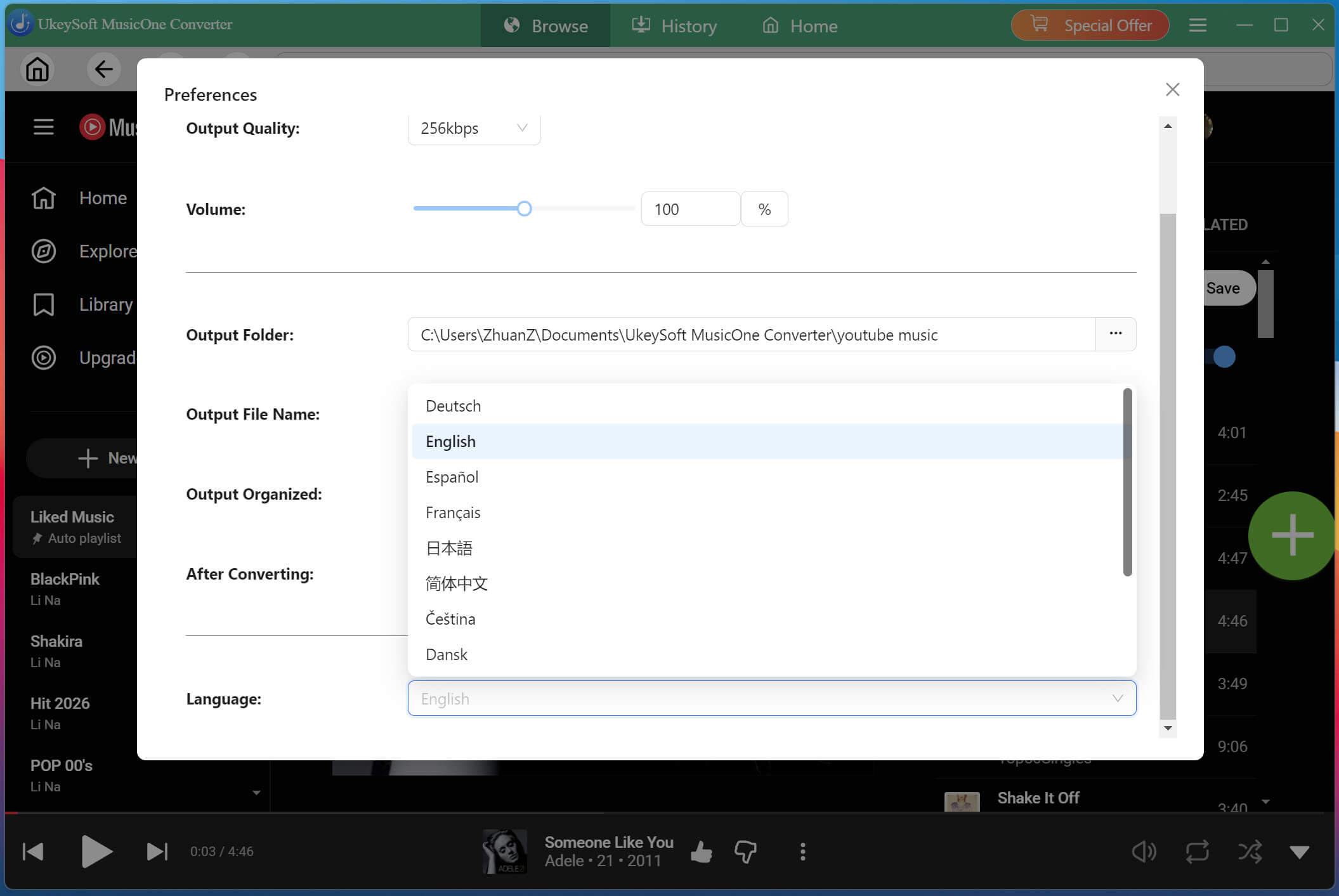Open the Output Quality 256kbps dropdown
Viewport: 1339px width, 896px height.
(474, 129)
